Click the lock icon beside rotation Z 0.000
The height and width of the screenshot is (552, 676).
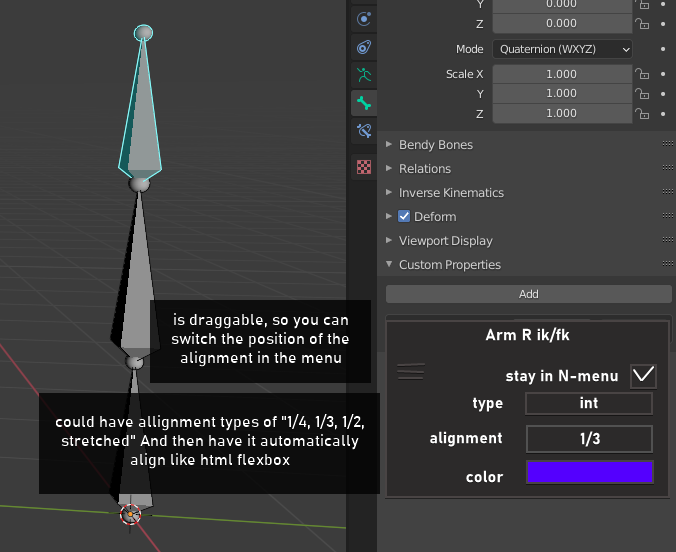point(642,23)
